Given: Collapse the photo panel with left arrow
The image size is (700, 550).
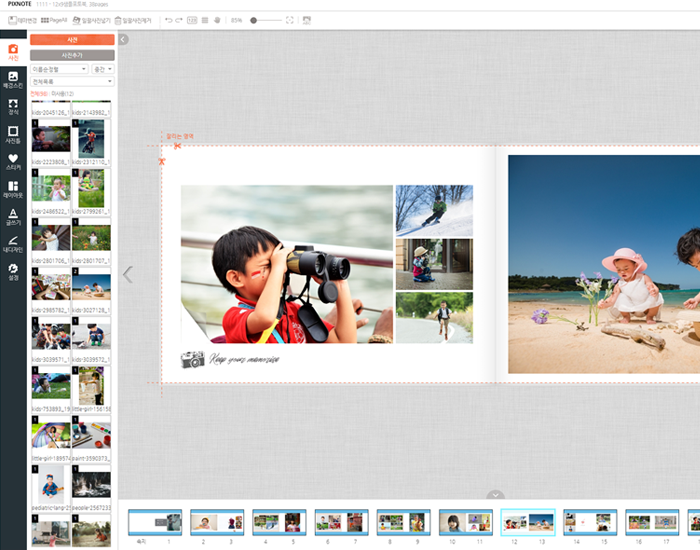Looking at the screenshot, I should tap(123, 40).
